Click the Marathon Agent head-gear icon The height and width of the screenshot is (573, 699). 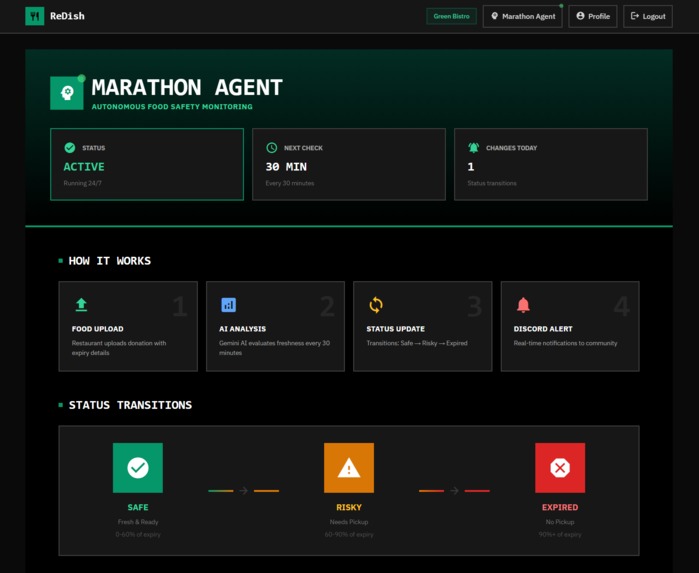pos(67,93)
